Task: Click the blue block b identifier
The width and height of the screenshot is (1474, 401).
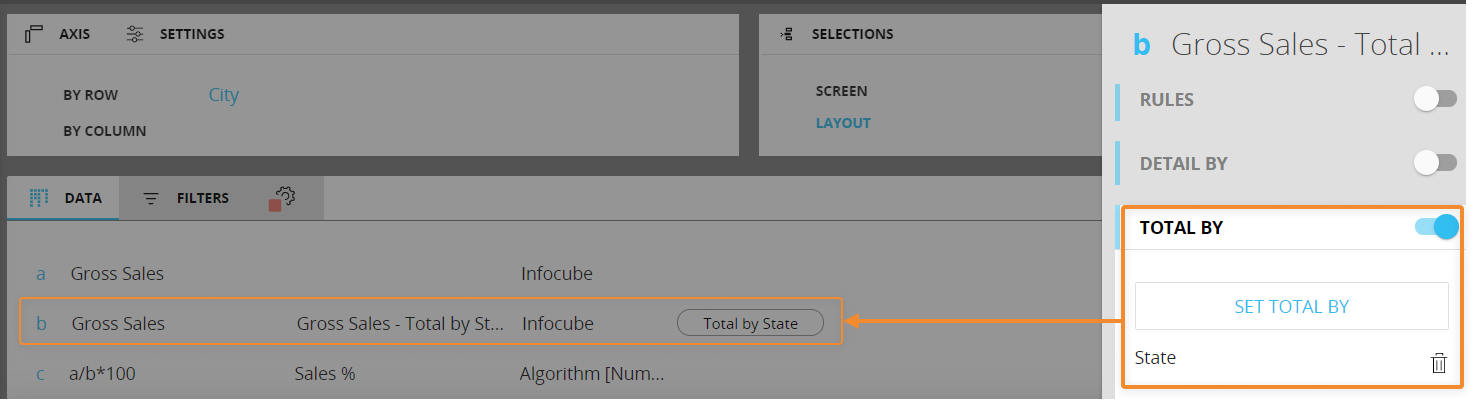Action: pos(1141,45)
